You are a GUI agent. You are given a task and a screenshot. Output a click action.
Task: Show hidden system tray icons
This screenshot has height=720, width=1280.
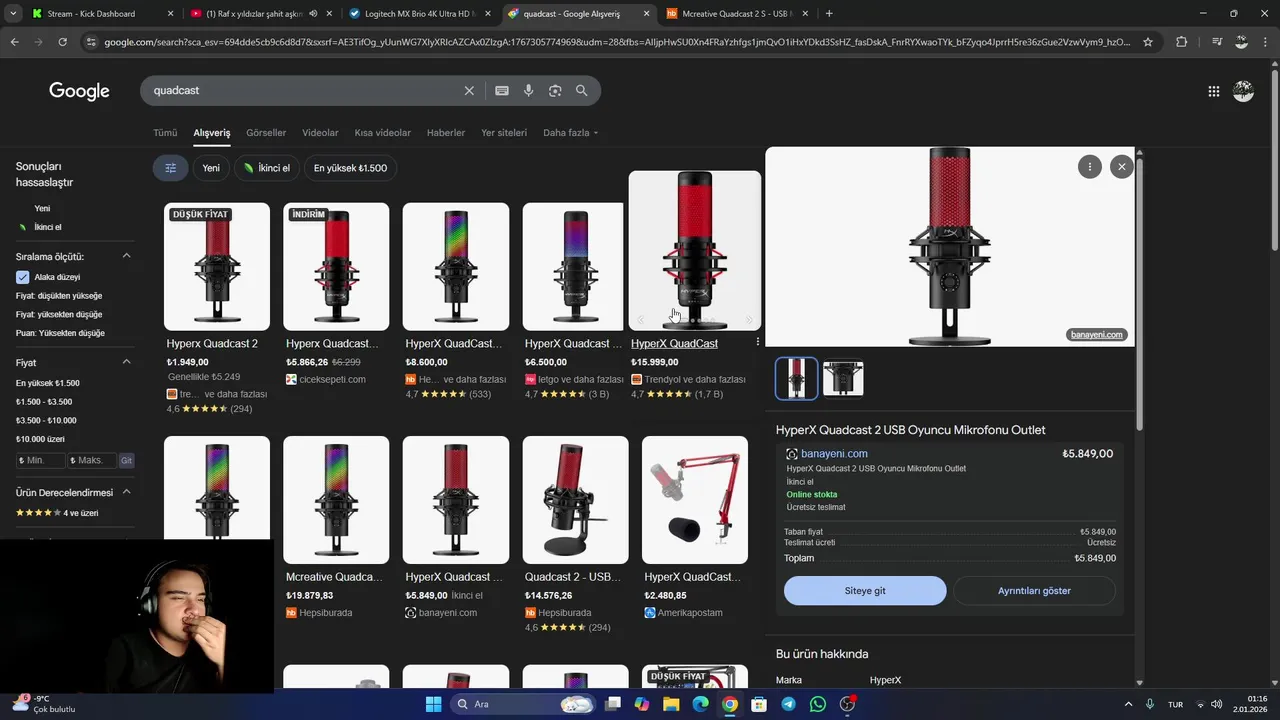tap(1129, 704)
